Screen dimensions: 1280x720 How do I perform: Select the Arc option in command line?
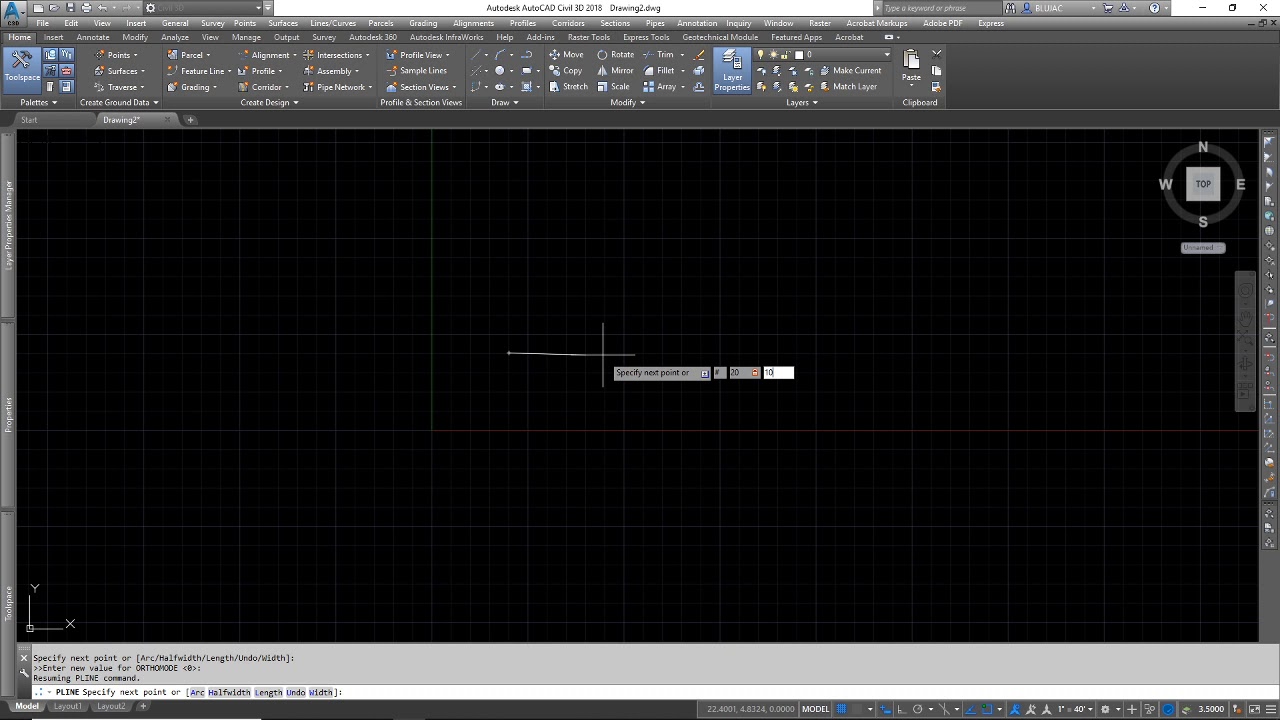pyautogui.click(x=197, y=692)
